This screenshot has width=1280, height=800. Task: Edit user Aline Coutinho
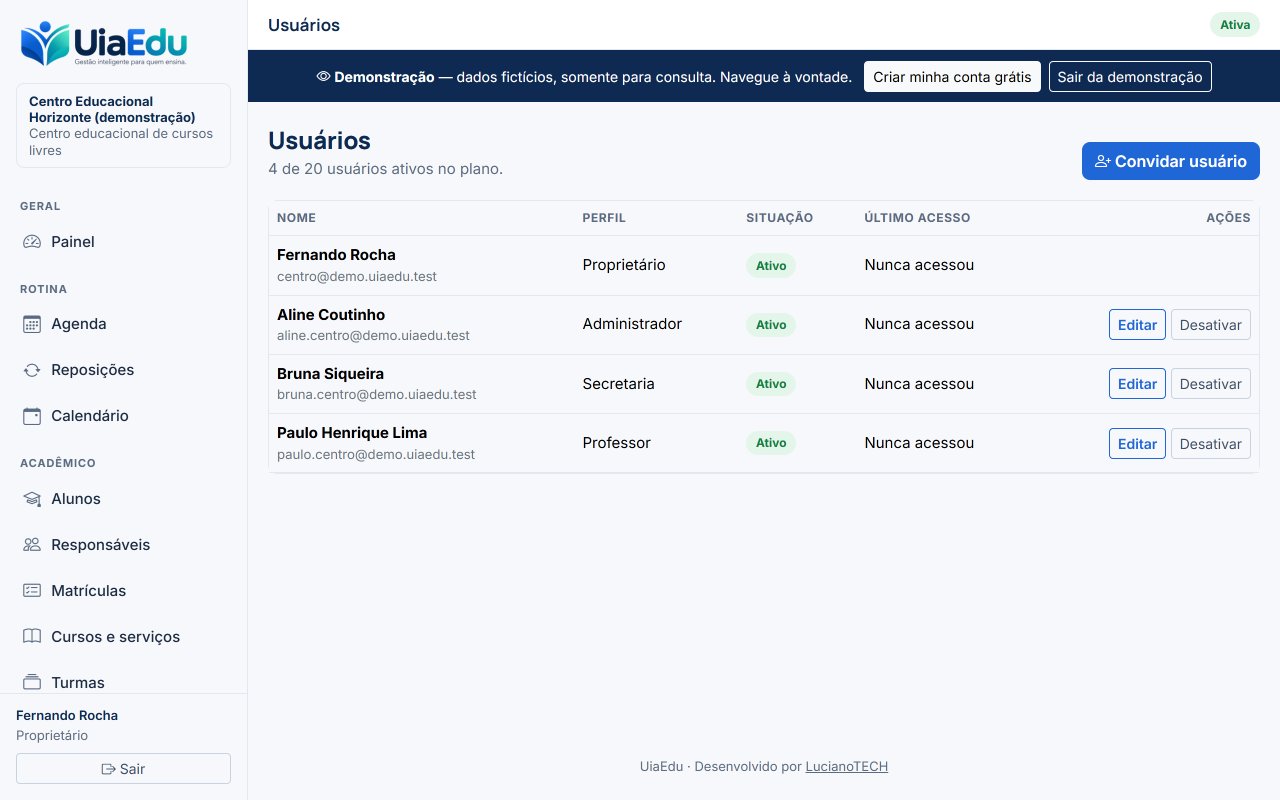tap(1137, 325)
